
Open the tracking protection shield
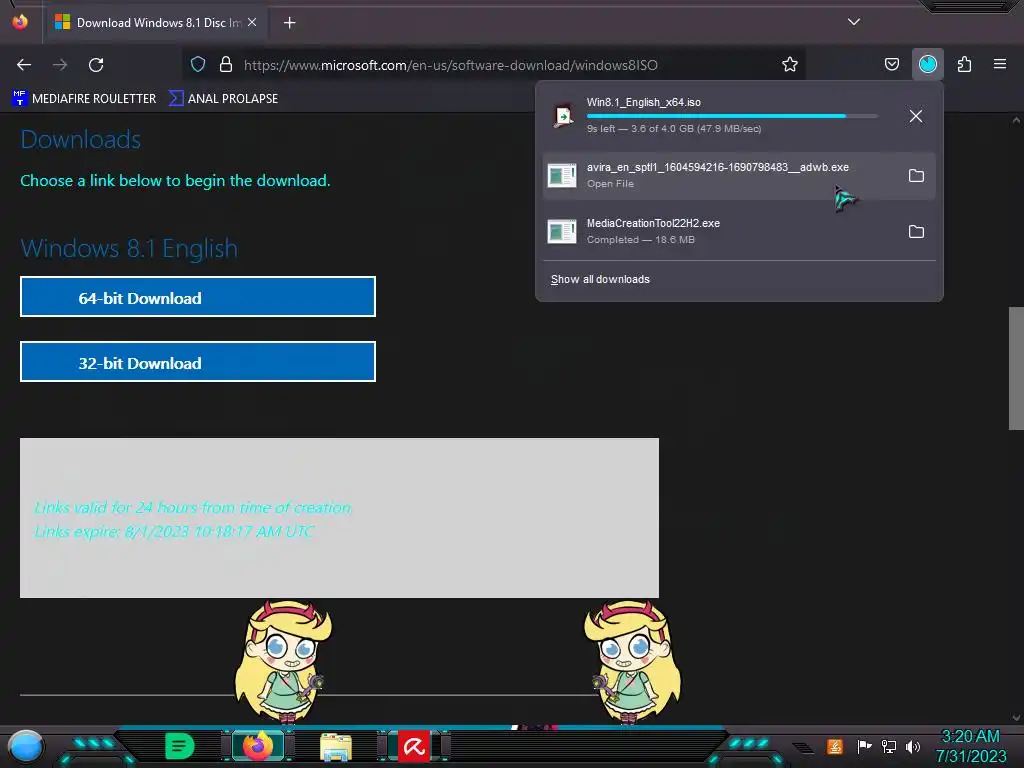198,65
